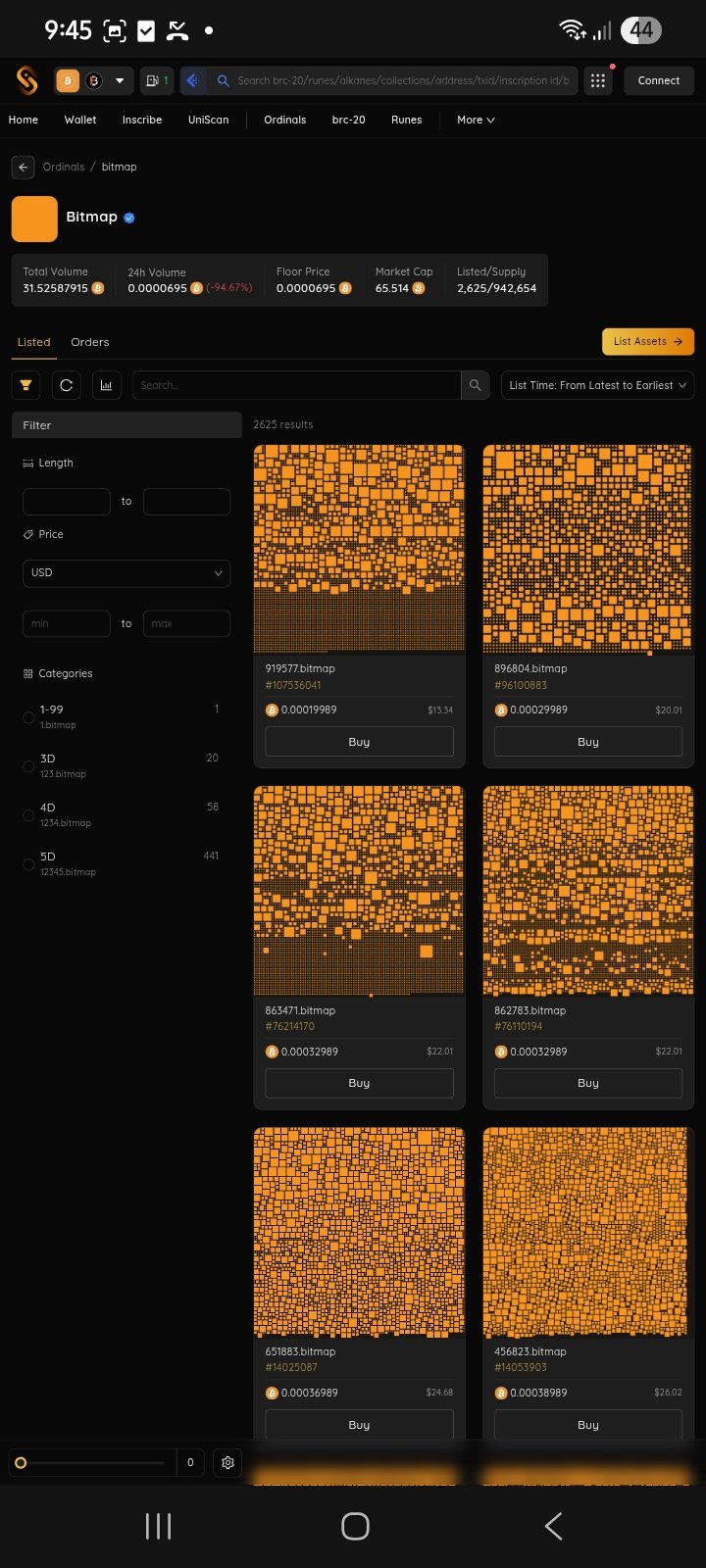Focus the brc-20/runes global search field
Viewport: 706px width, 1568px height.
click(402, 80)
